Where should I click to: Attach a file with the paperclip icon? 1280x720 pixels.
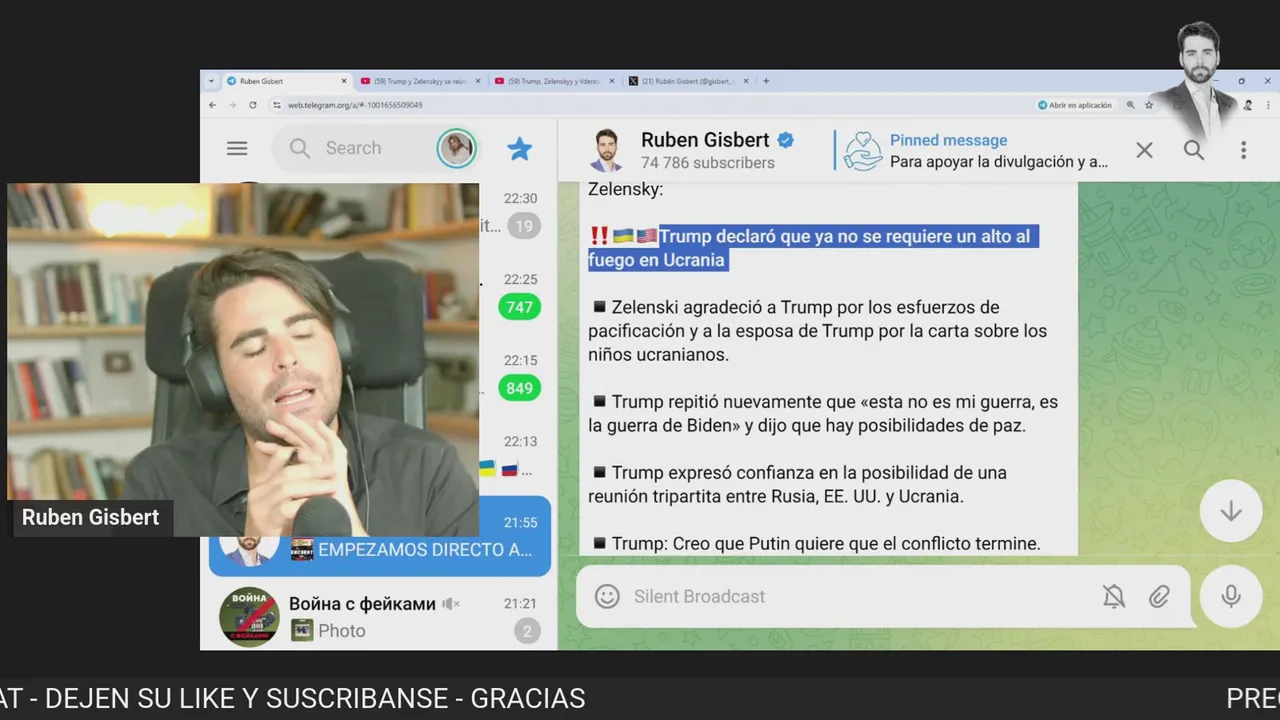[1159, 597]
